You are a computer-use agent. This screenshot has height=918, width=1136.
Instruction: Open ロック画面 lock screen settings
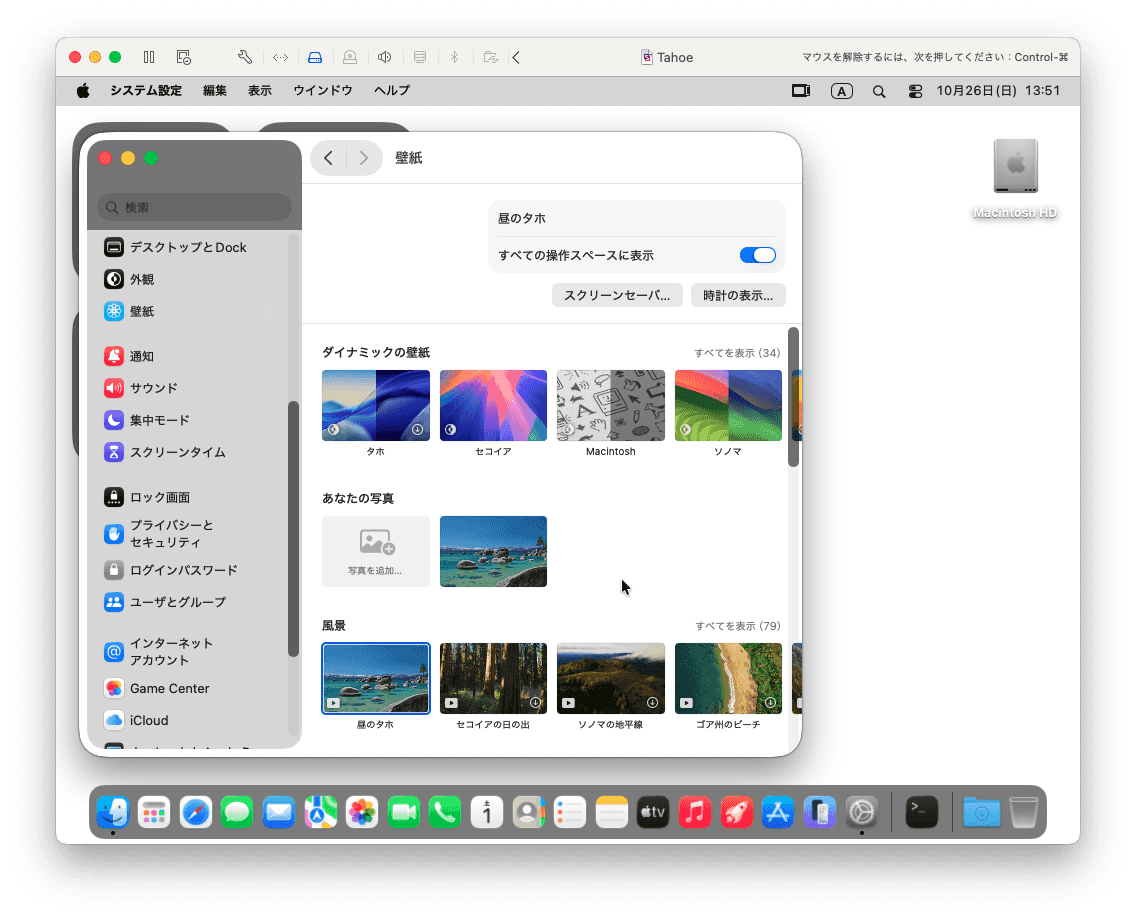point(159,497)
